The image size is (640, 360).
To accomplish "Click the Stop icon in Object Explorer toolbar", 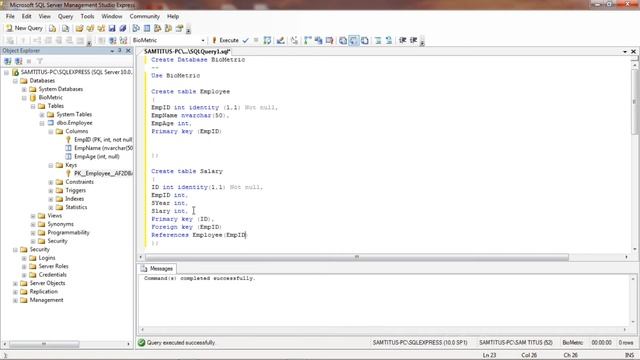I will (x=29, y=61).
